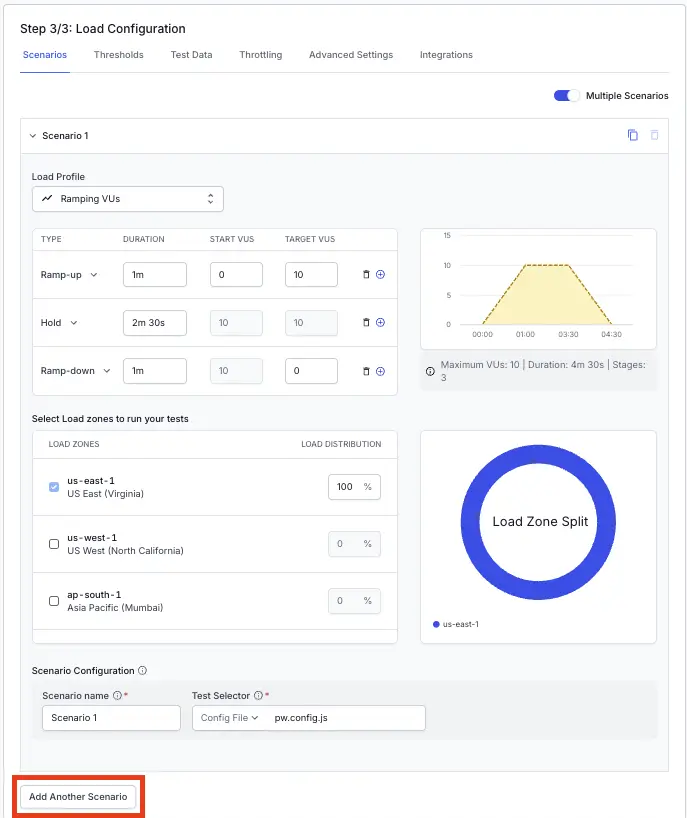The height and width of the screenshot is (818, 687).
Task: Edit the Ramp-up target VUs field
Action: coord(311,274)
